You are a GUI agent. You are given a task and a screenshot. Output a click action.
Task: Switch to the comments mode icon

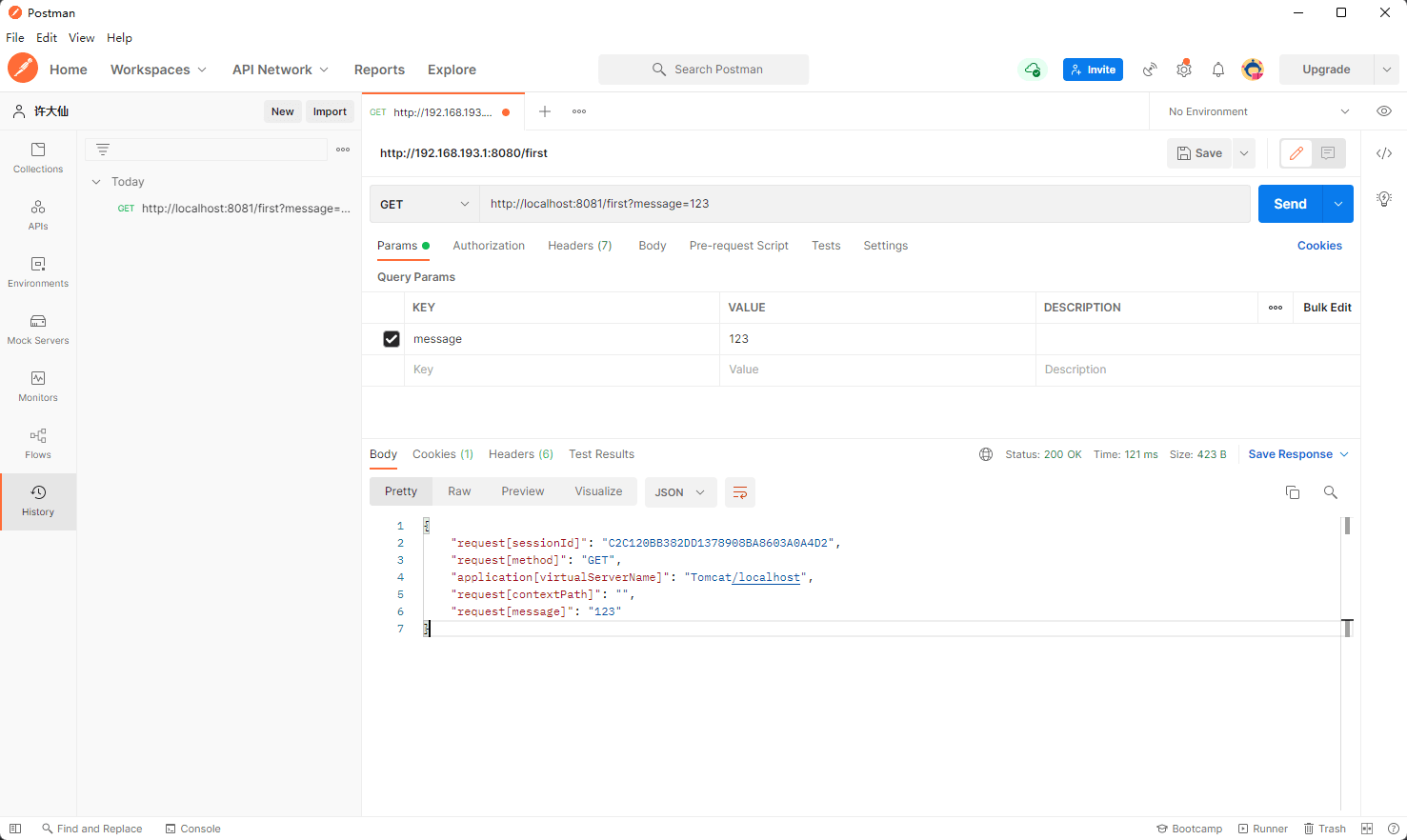1328,153
